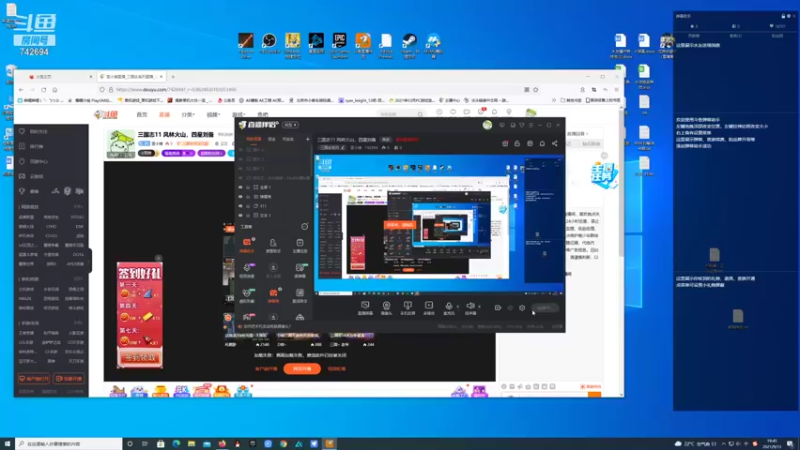This screenshot has height=450, width=800.
Task: Click the start streaming button
Action: [545, 308]
